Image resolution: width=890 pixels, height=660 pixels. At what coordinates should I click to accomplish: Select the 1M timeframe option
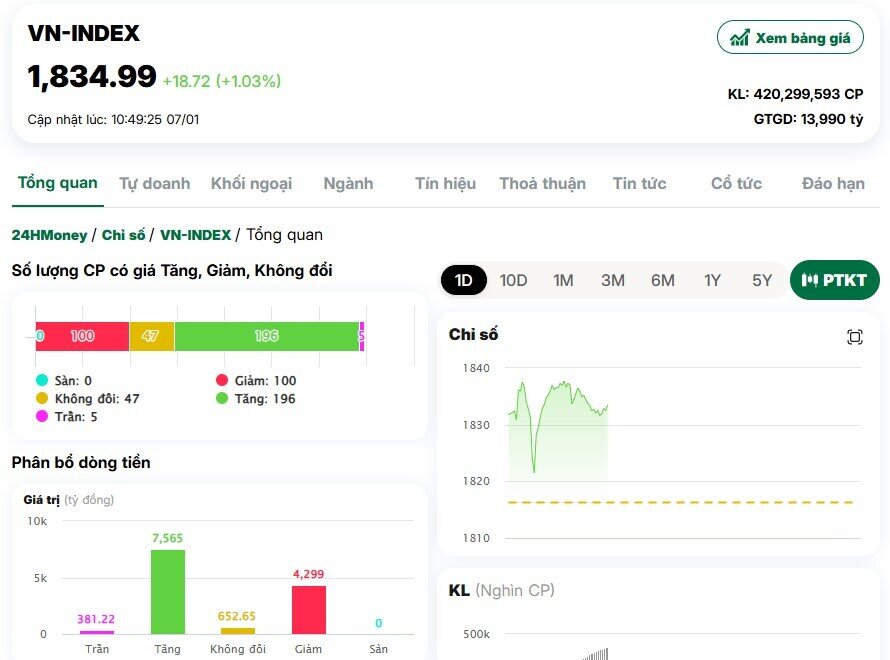pos(563,280)
